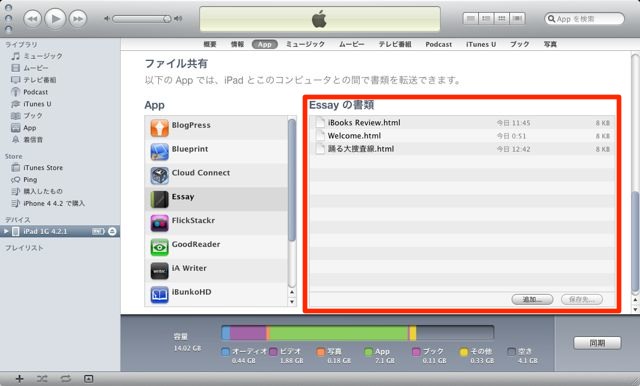Switch to album list view
The image size is (640, 386).
point(486,19)
